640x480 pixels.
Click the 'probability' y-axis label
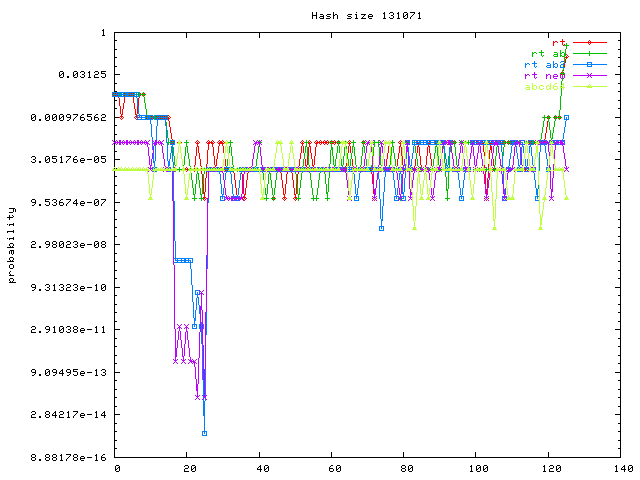click(12, 245)
